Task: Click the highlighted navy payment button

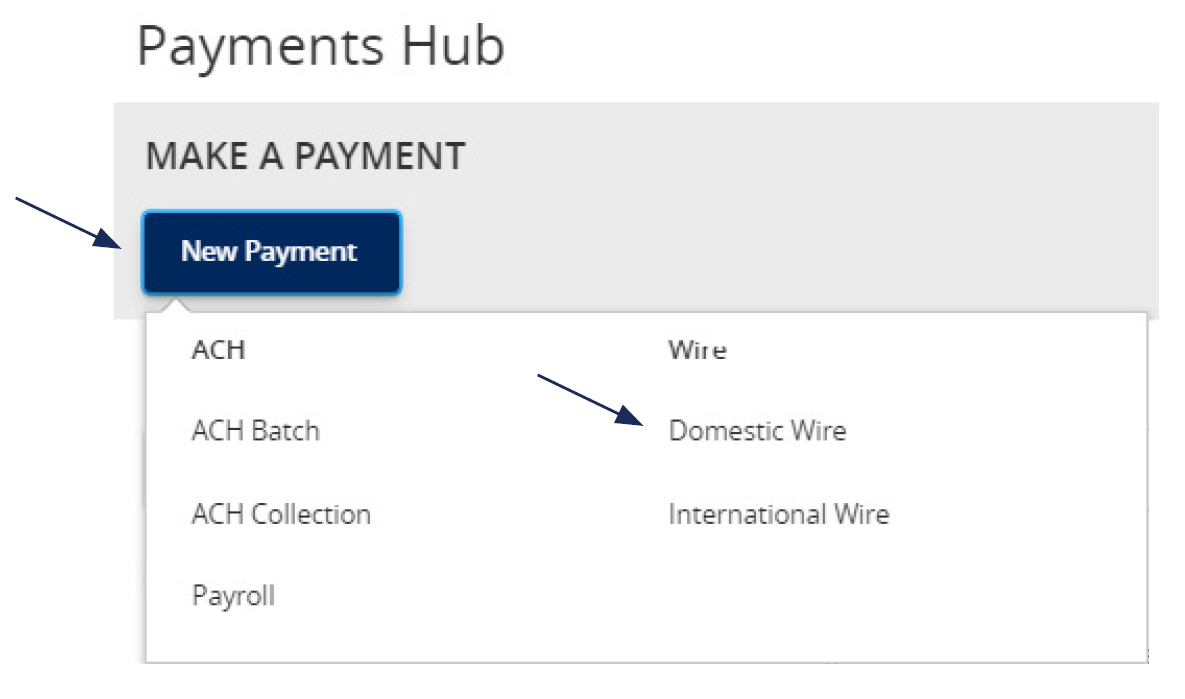Action: pos(271,252)
